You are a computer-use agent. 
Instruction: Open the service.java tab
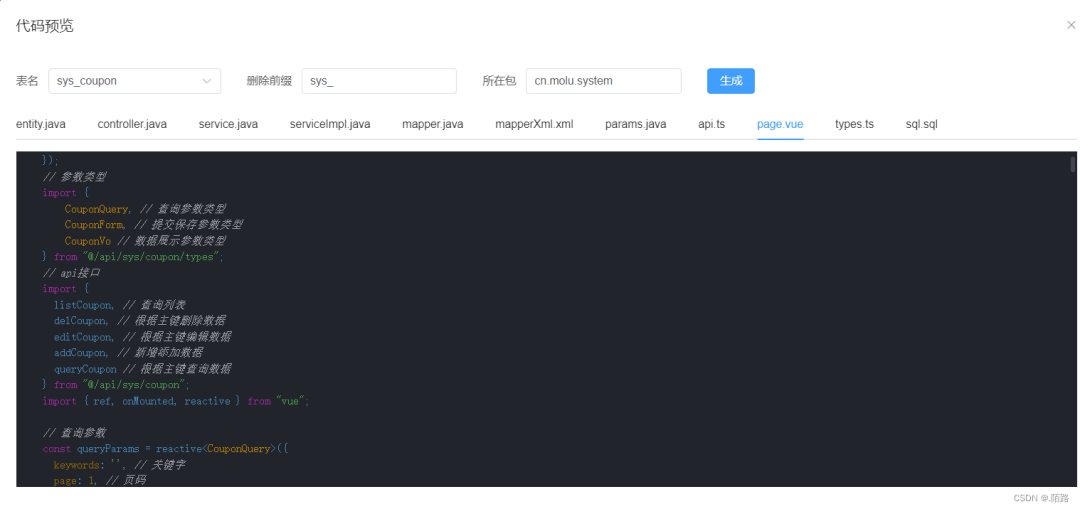228,124
